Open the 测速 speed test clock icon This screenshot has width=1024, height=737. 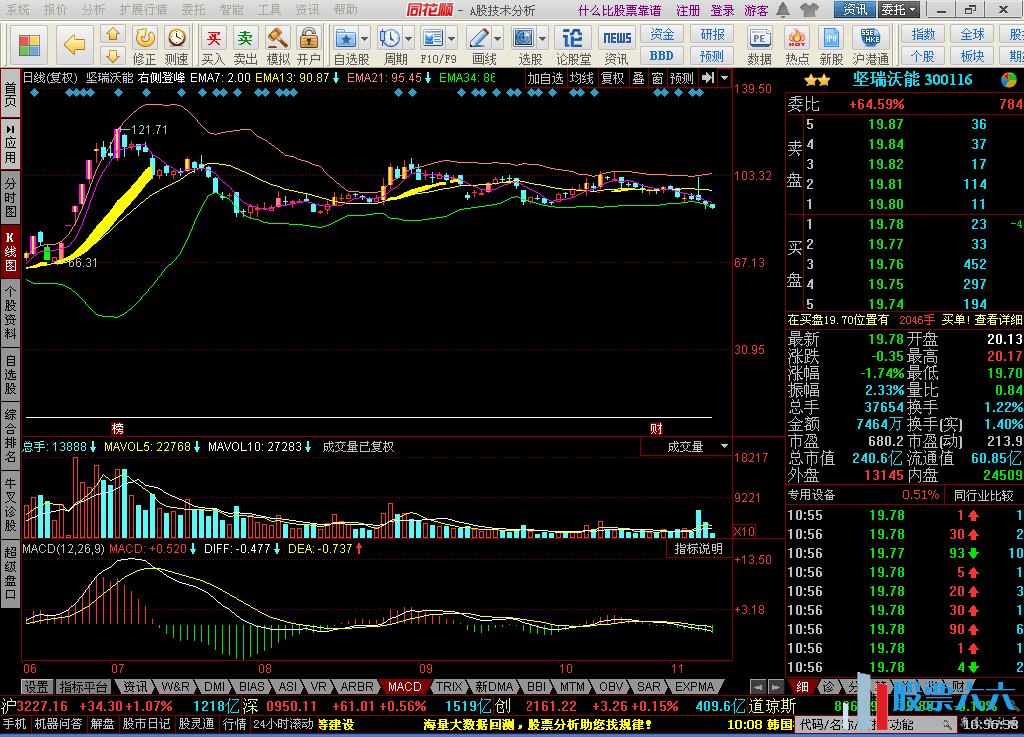click(x=176, y=46)
